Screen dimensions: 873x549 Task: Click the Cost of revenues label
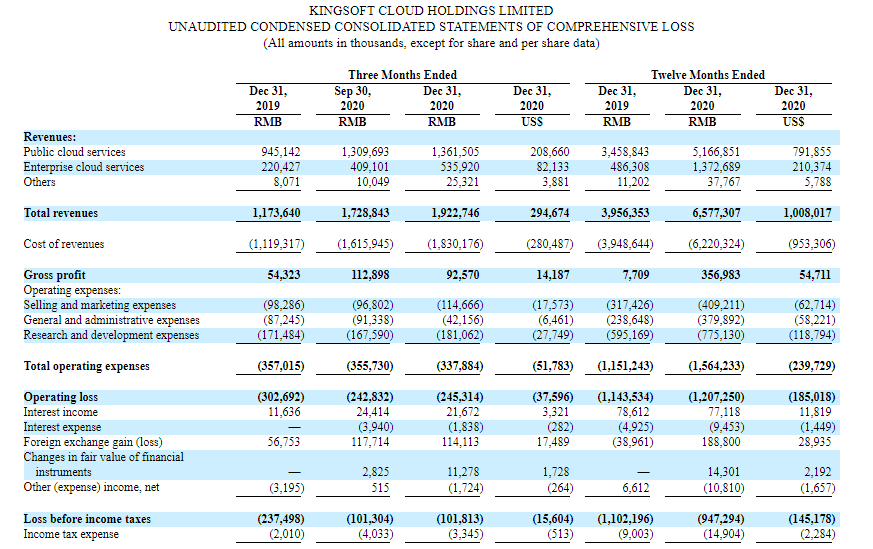pos(63,244)
